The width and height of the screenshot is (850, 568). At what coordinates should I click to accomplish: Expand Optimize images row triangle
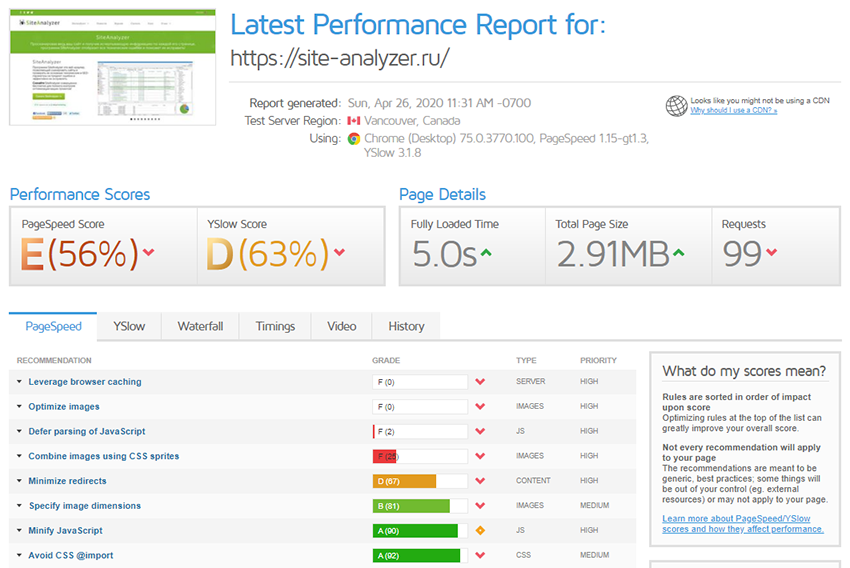click(19, 406)
